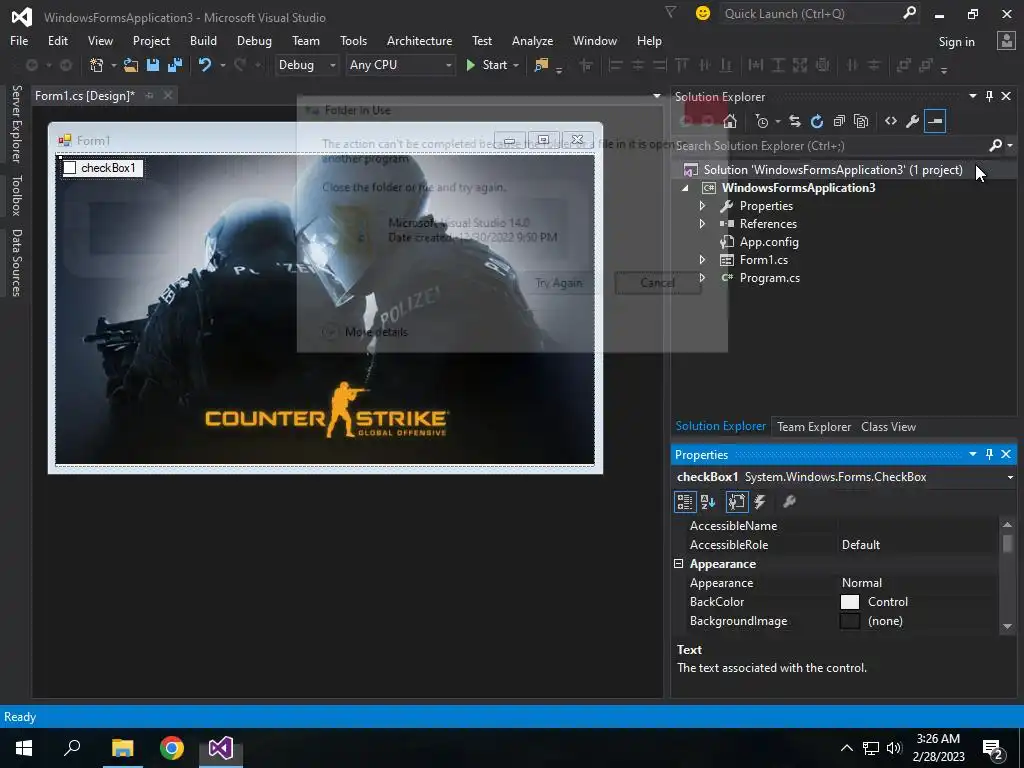Show the Properties page icon in Properties panel
Screen dimensions: 1024x768
tap(737, 502)
